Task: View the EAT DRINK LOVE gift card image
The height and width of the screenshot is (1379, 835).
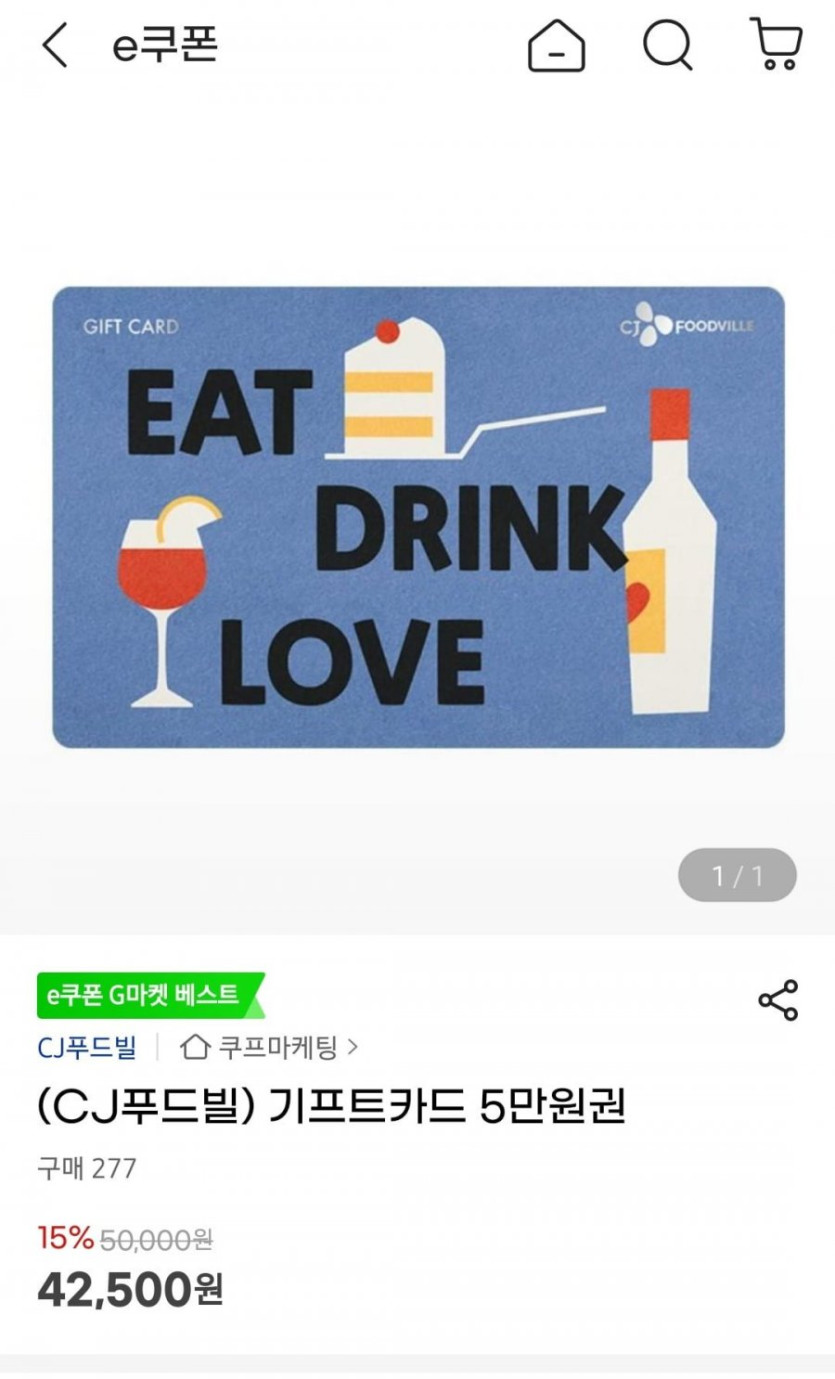Action: click(x=418, y=517)
